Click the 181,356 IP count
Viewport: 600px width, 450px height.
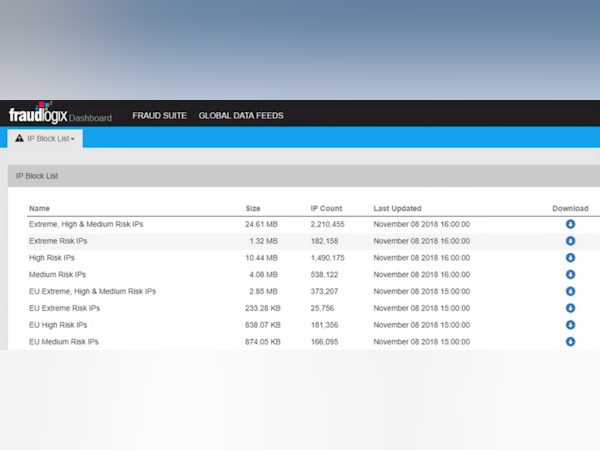(324, 325)
